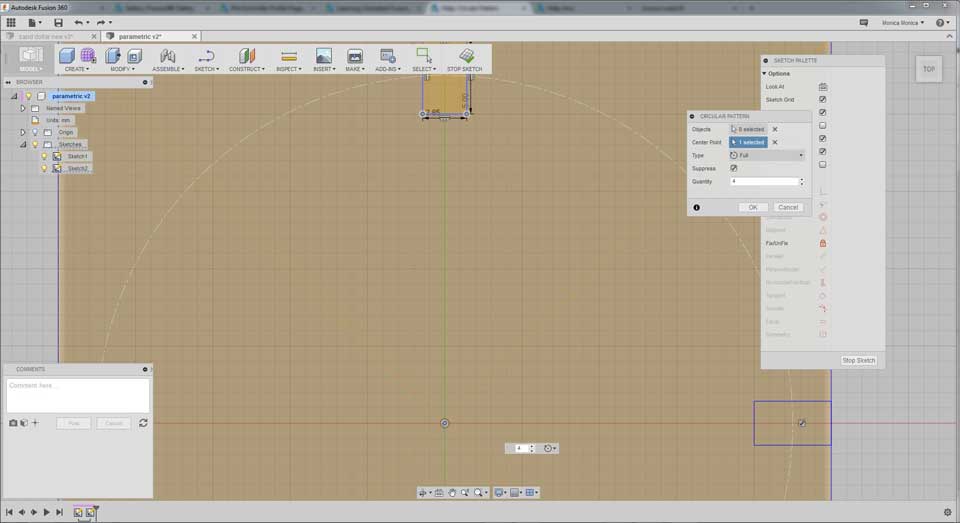
Task: Click the Inspect measure icon
Action: point(288,56)
